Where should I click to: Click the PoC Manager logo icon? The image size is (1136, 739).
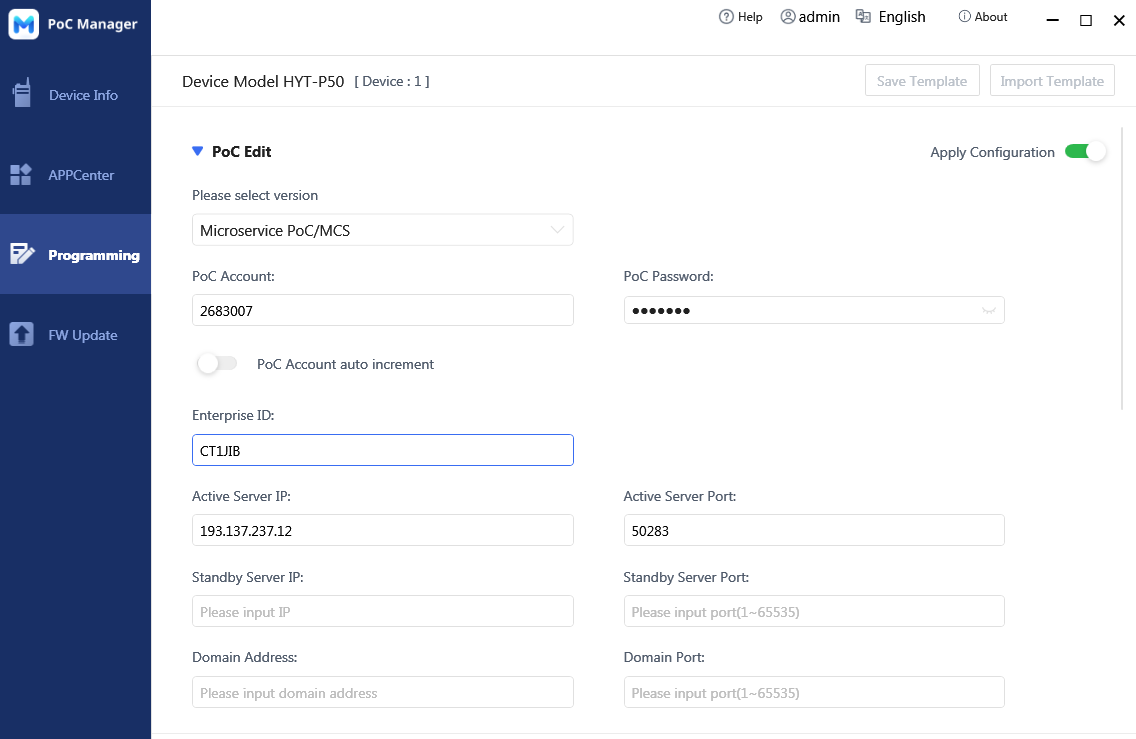pos(23,24)
